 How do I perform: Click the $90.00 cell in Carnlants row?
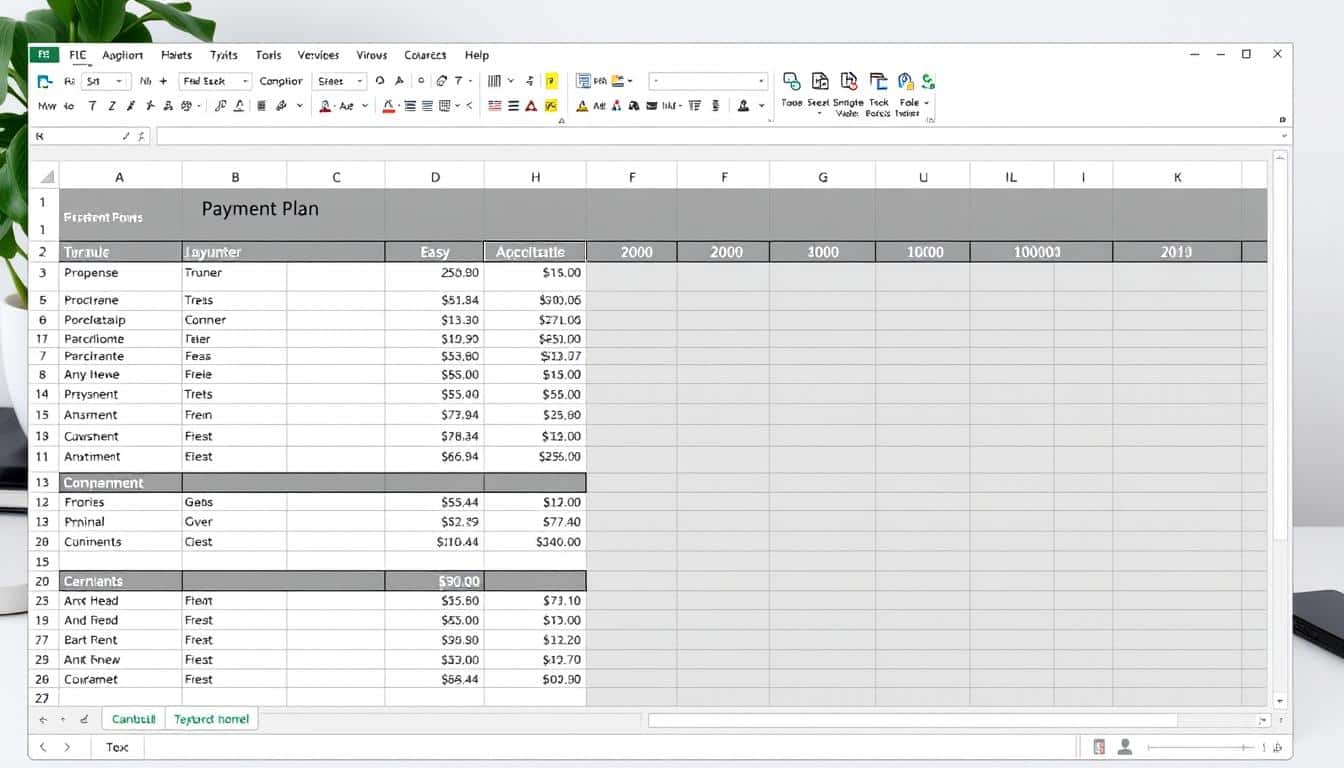pos(435,581)
